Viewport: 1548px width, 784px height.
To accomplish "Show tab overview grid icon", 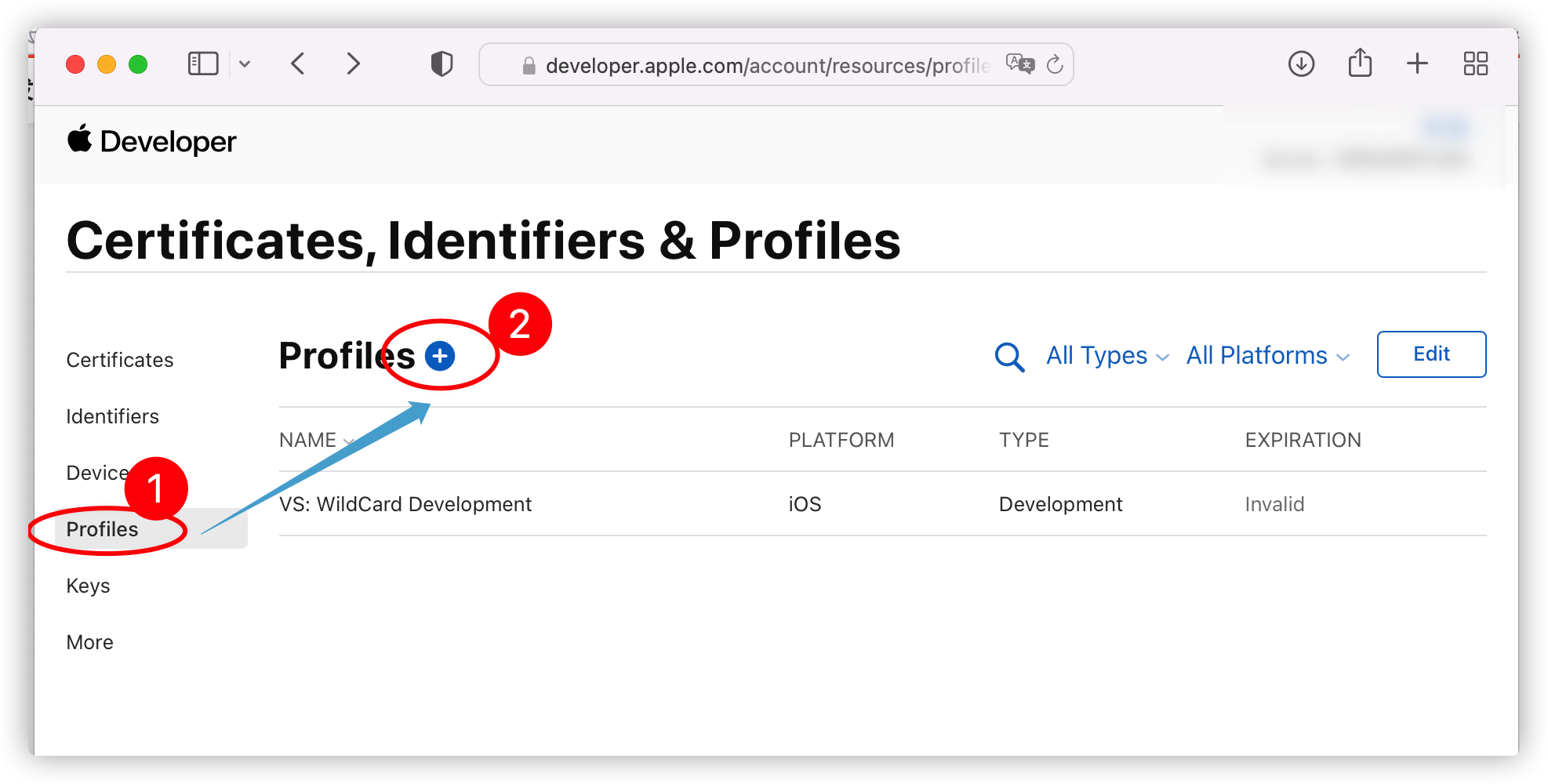I will (x=1476, y=64).
